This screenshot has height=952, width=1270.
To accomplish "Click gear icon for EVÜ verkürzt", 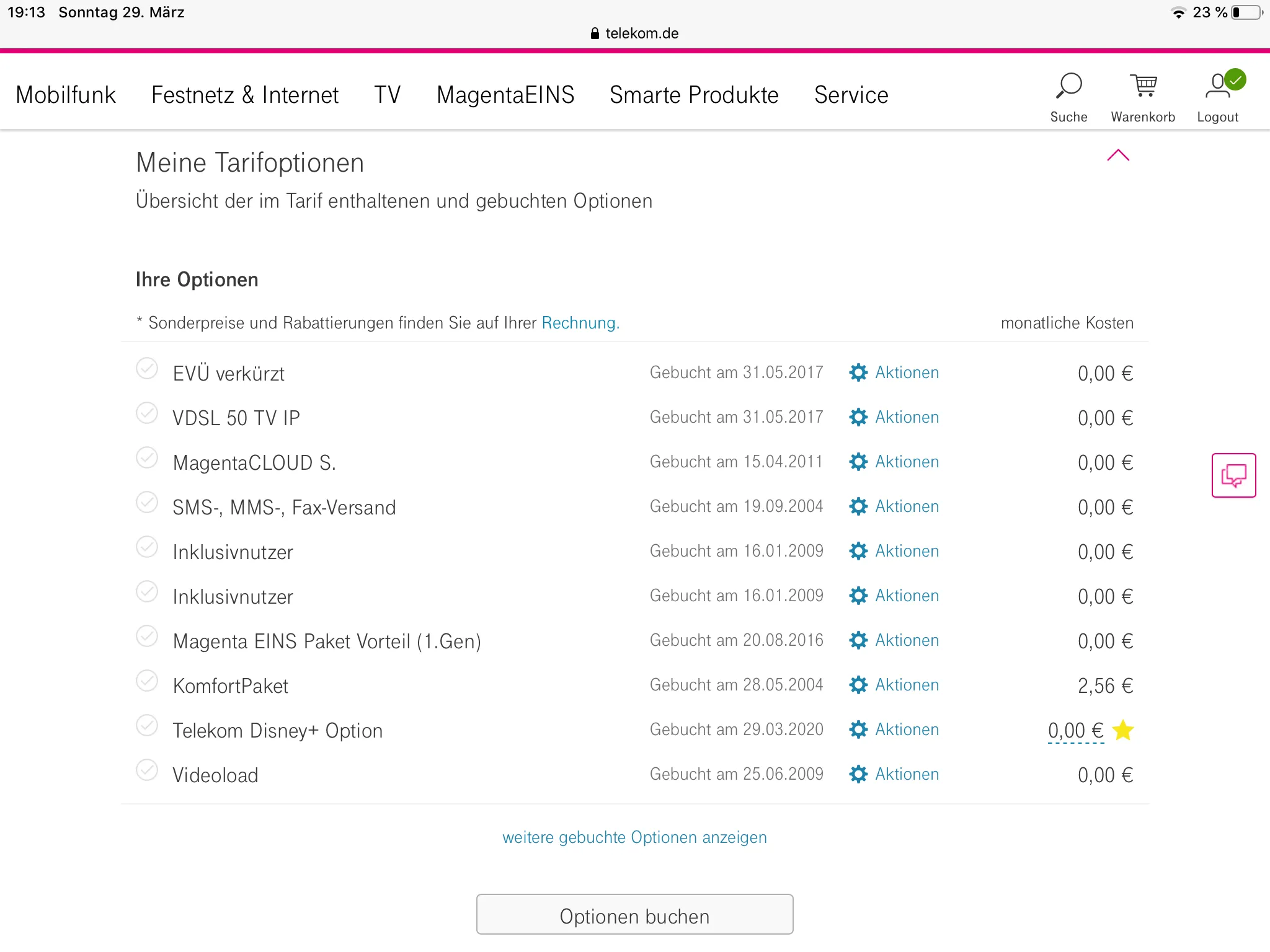I will (x=858, y=372).
